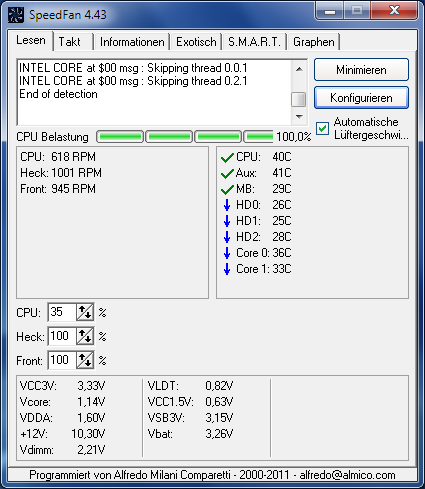Close the SpeedFan window
425x489 pixels.
point(394,11)
